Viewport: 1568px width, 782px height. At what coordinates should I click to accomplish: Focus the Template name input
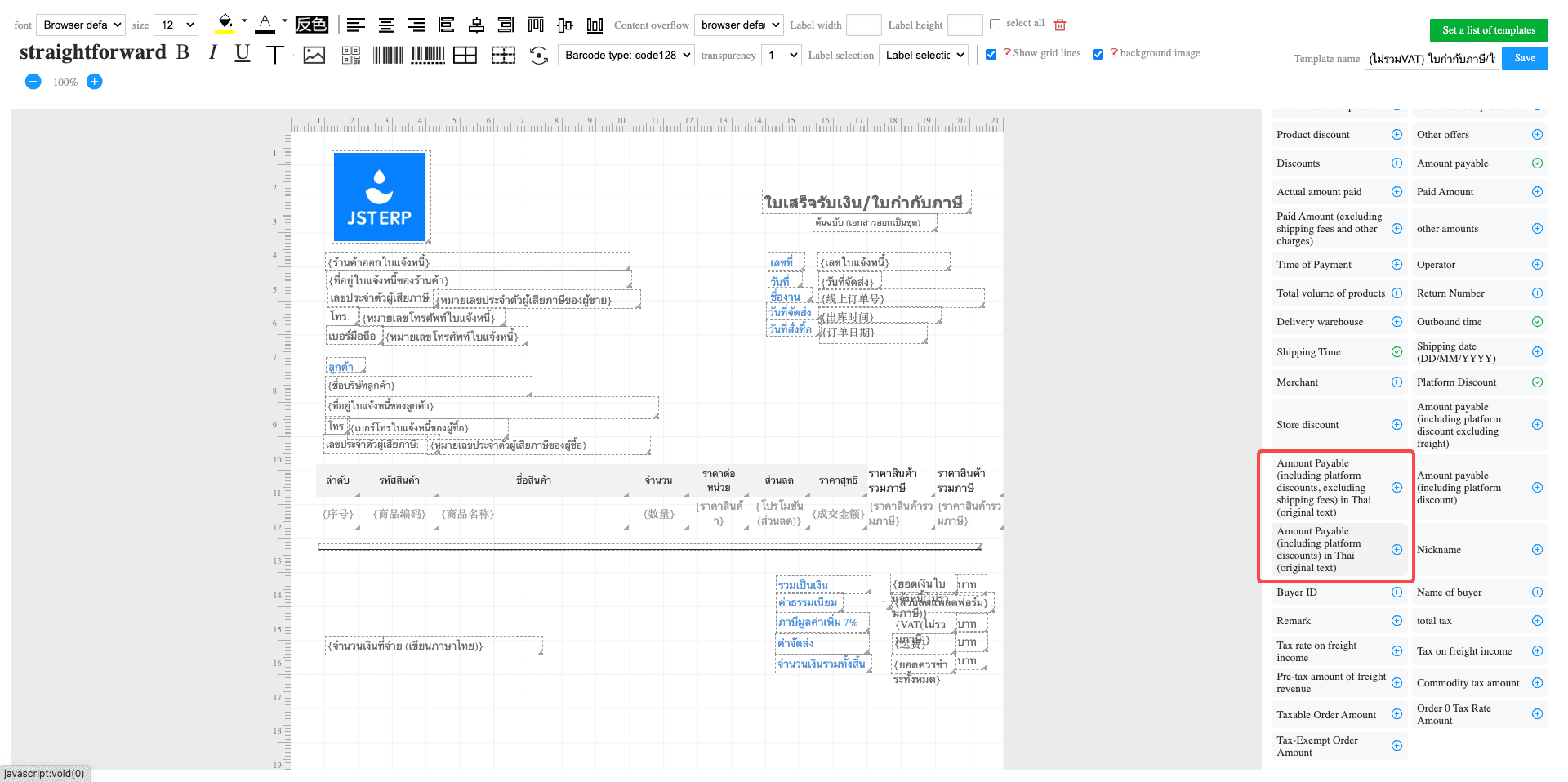click(x=1432, y=59)
